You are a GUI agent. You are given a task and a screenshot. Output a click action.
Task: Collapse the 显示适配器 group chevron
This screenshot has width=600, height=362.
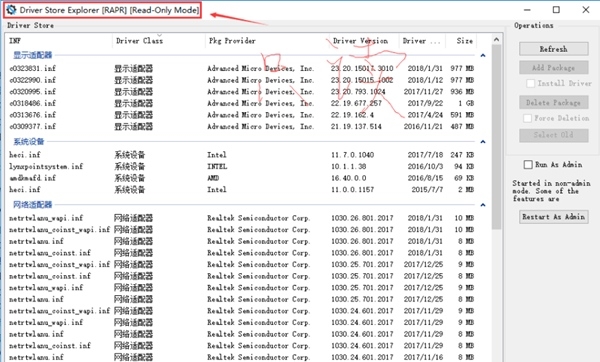tap(483, 55)
